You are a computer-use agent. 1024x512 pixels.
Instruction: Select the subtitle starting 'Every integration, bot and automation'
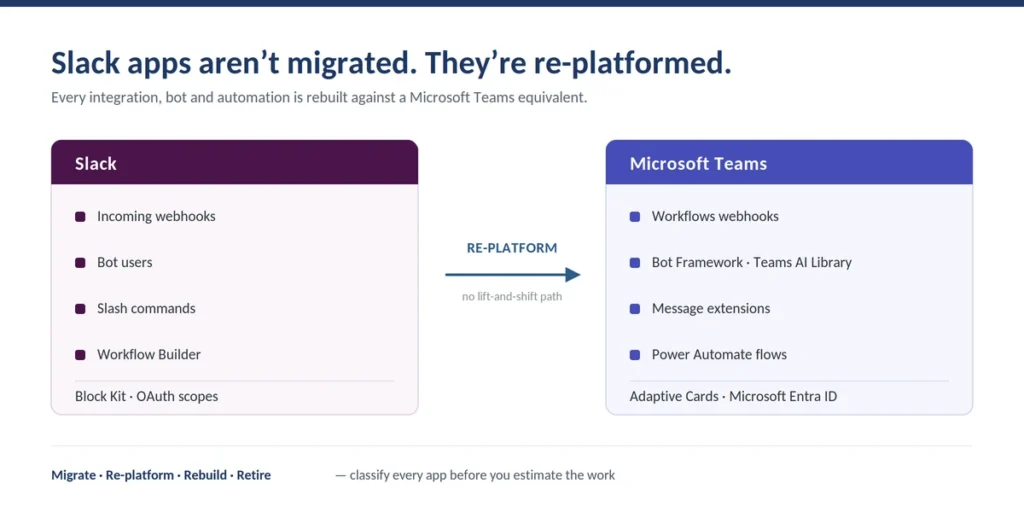click(319, 99)
